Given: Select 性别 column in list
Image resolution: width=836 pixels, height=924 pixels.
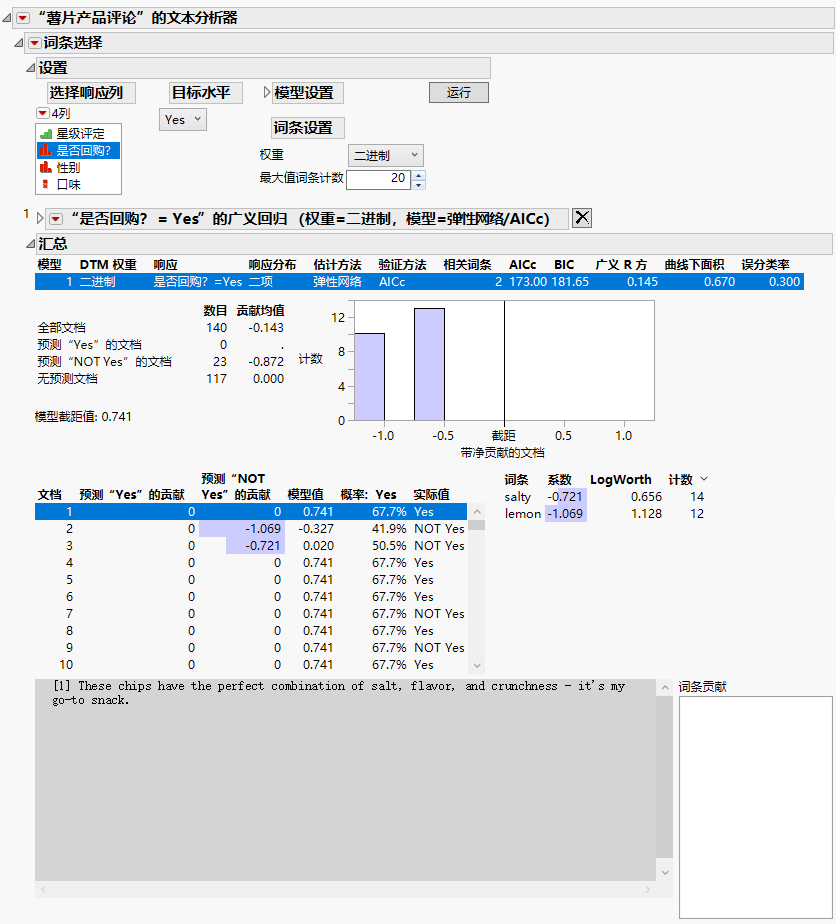Looking at the screenshot, I should [79, 168].
